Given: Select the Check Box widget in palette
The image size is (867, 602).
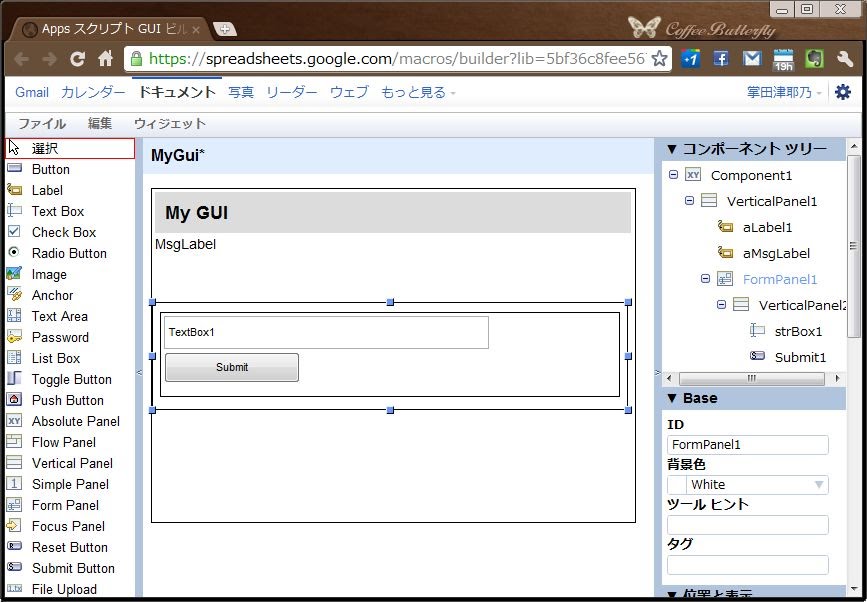Looking at the screenshot, I should click(x=64, y=232).
